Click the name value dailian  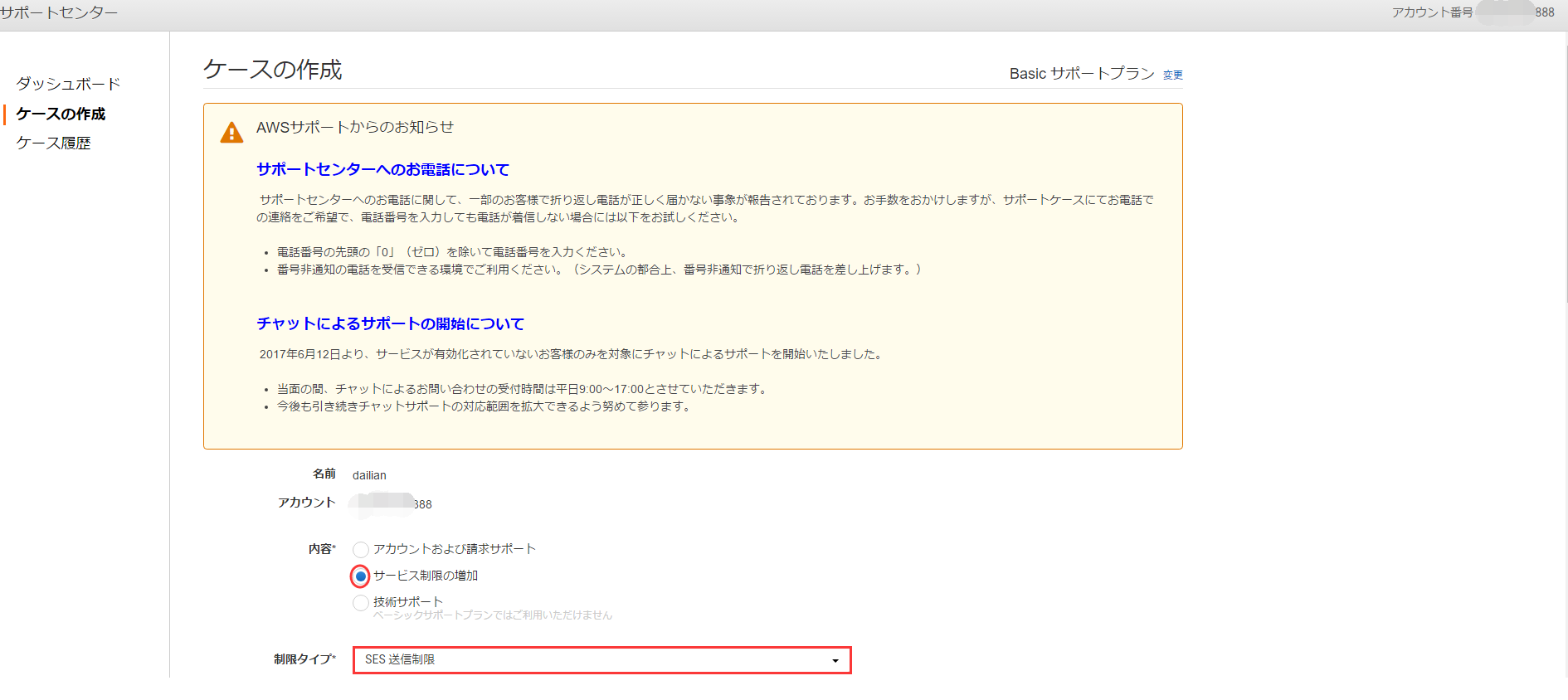(369, 475)
